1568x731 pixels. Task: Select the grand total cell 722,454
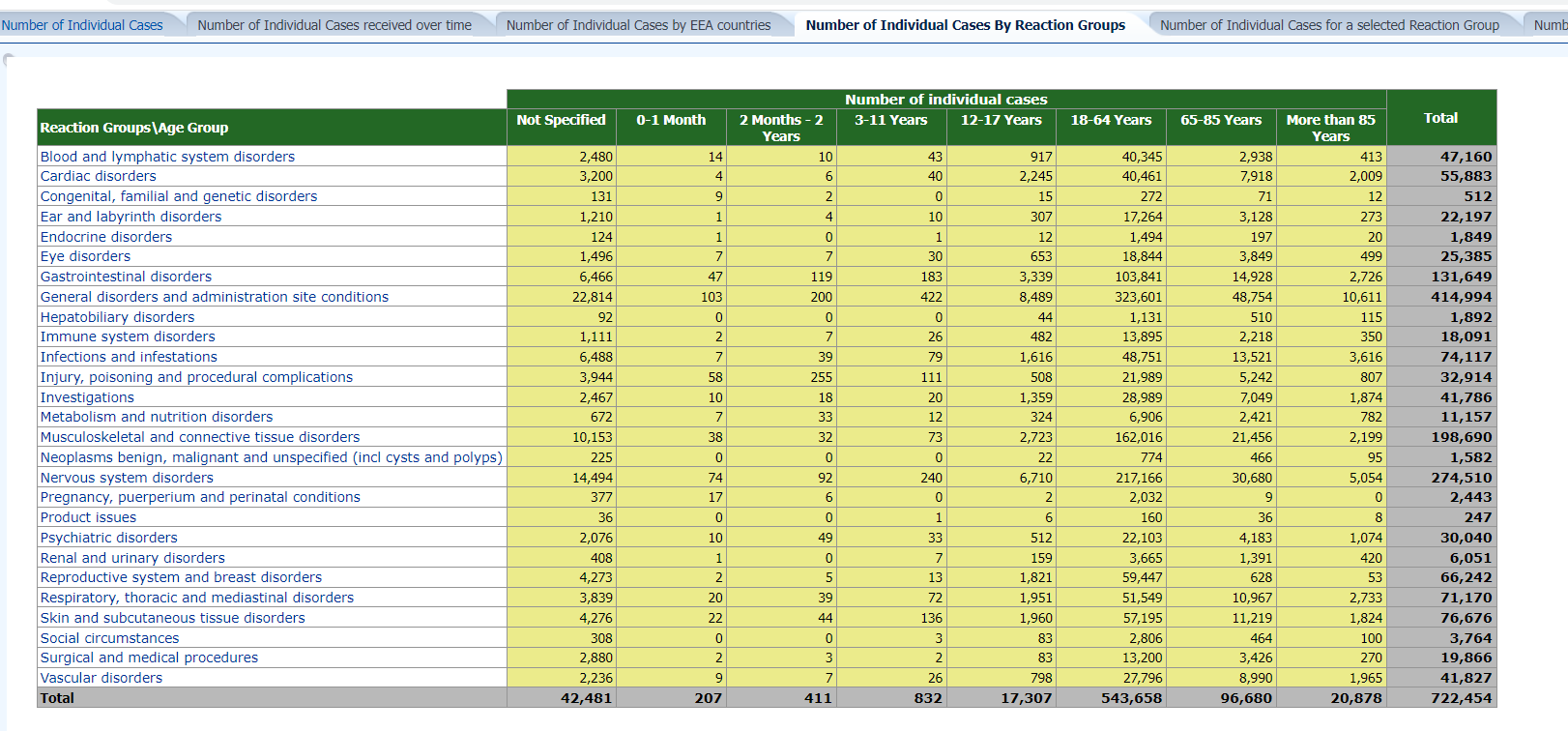[1461, 698]
